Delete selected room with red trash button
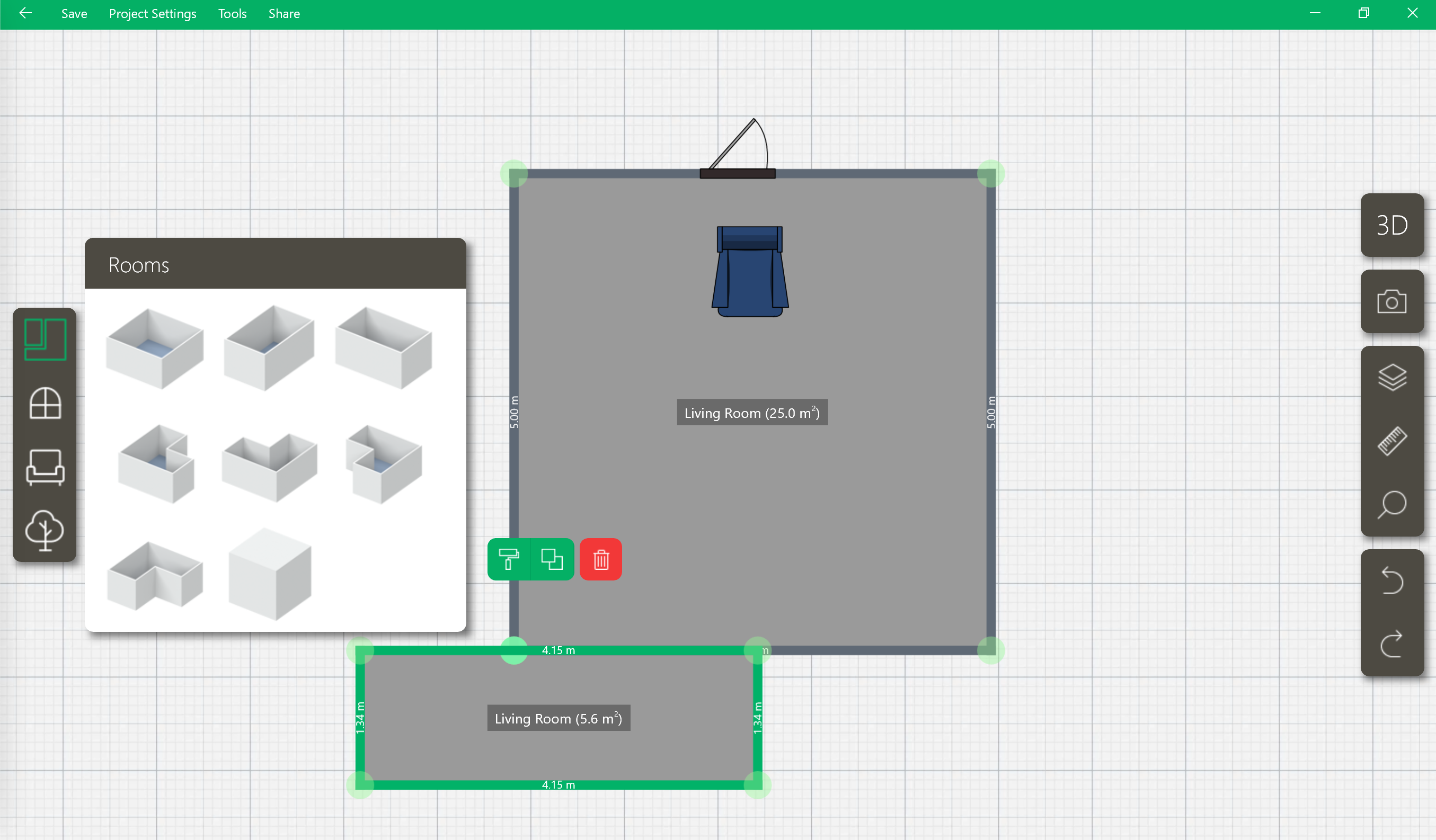This screenshot has height=840, width=1436. [x=600, y=559]
